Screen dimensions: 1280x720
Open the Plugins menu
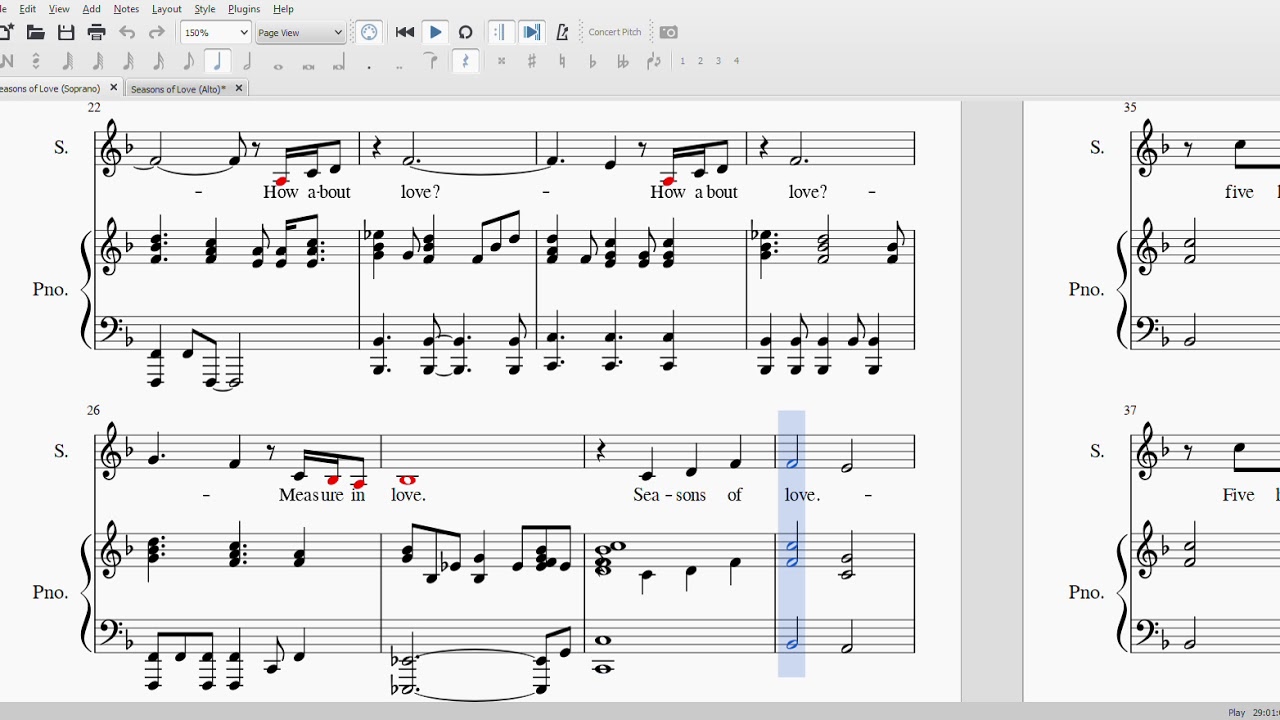(244, 9)
